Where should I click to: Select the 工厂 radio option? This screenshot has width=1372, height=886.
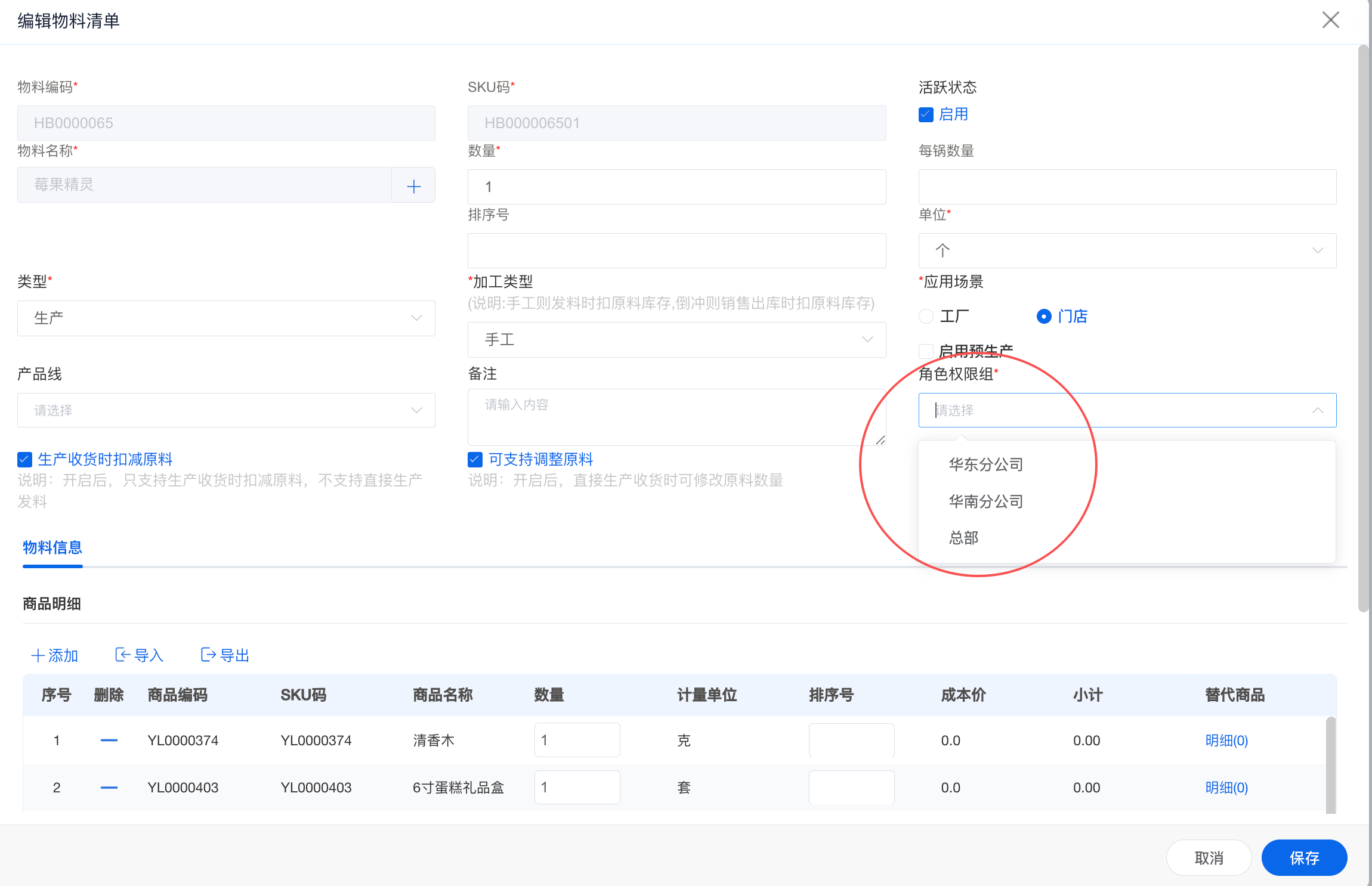pyautogui.click(x=926, y=316)
